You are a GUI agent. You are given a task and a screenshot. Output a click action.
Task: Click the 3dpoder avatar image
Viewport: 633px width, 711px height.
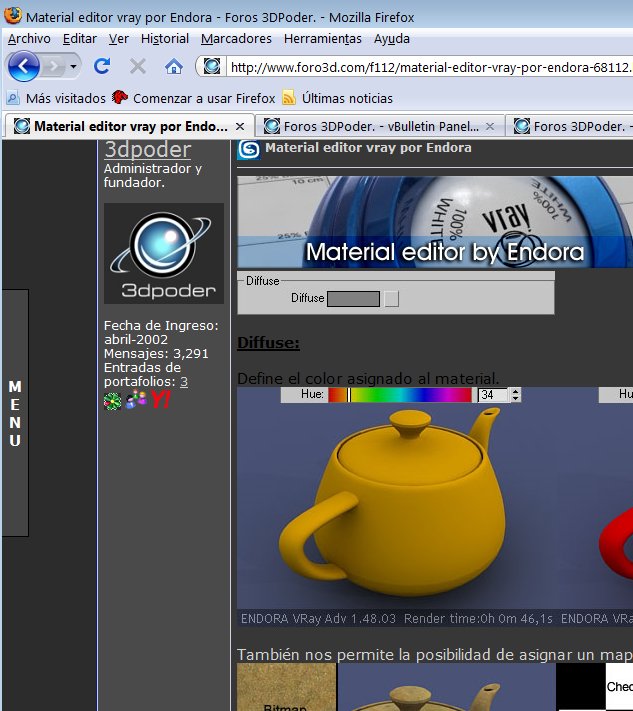[x=164, y=253]
